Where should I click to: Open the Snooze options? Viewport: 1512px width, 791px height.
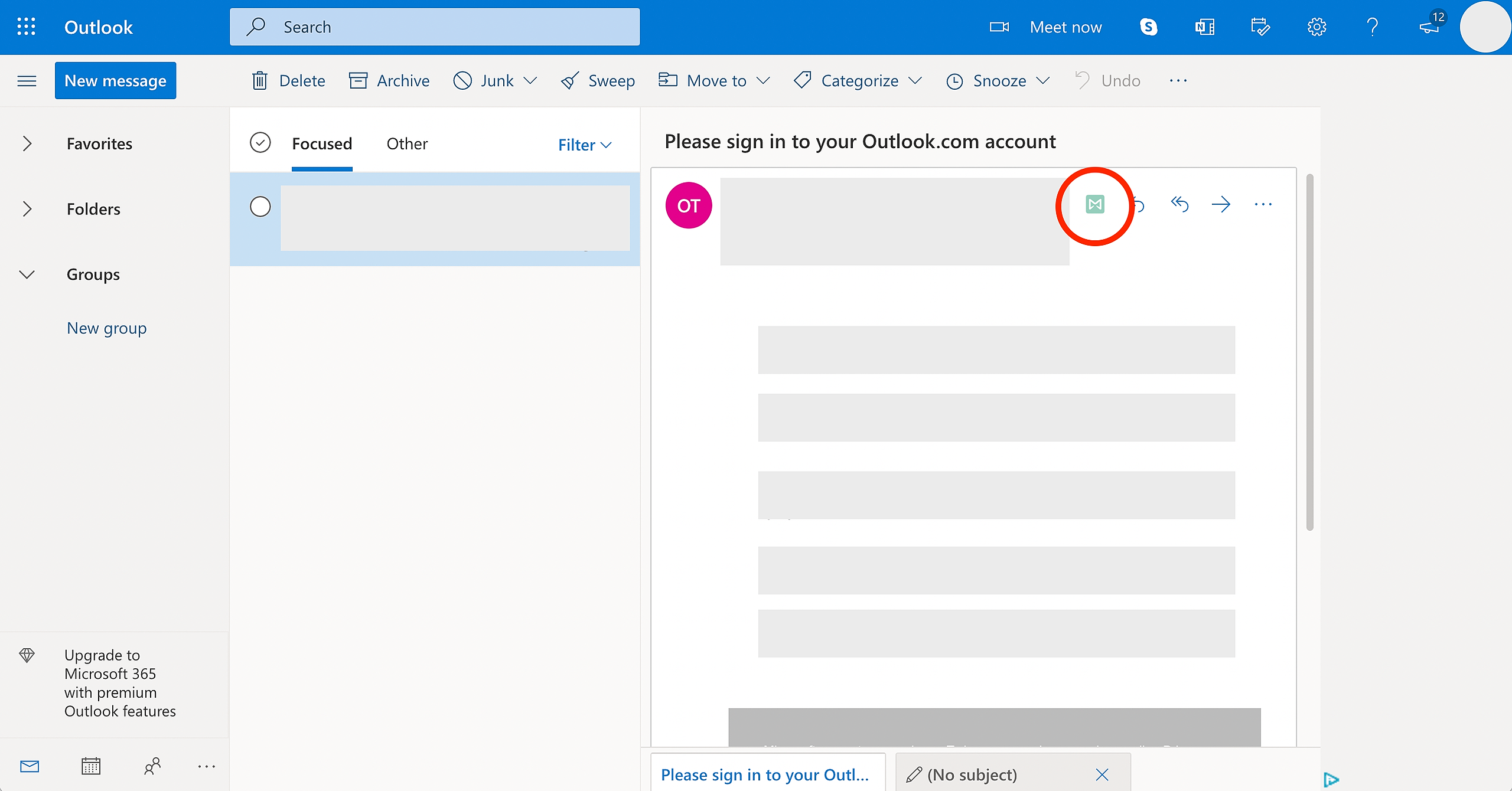pos(998,81)
